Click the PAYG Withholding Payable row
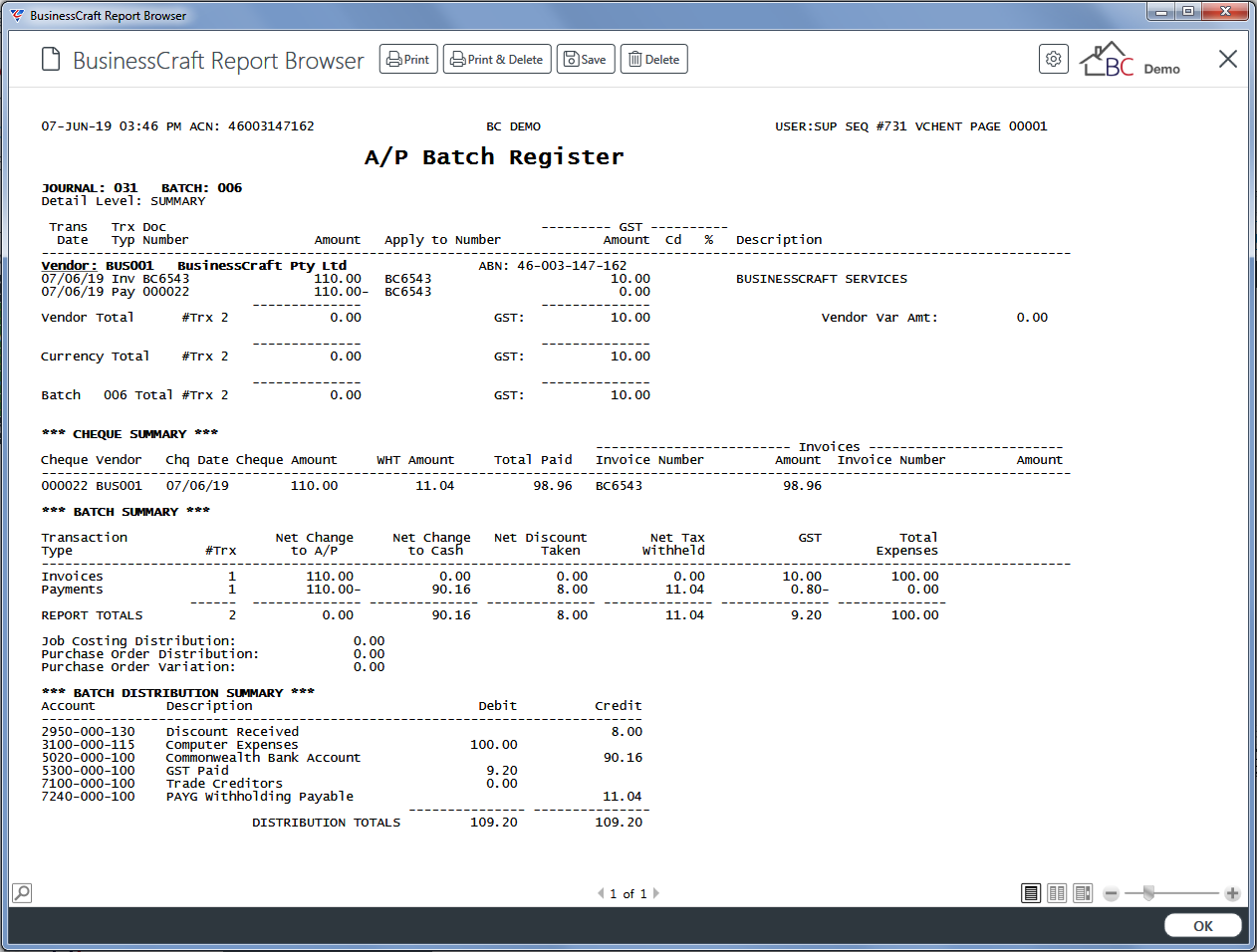This screenshot has height=952, width=1257. tap(342, 797)
